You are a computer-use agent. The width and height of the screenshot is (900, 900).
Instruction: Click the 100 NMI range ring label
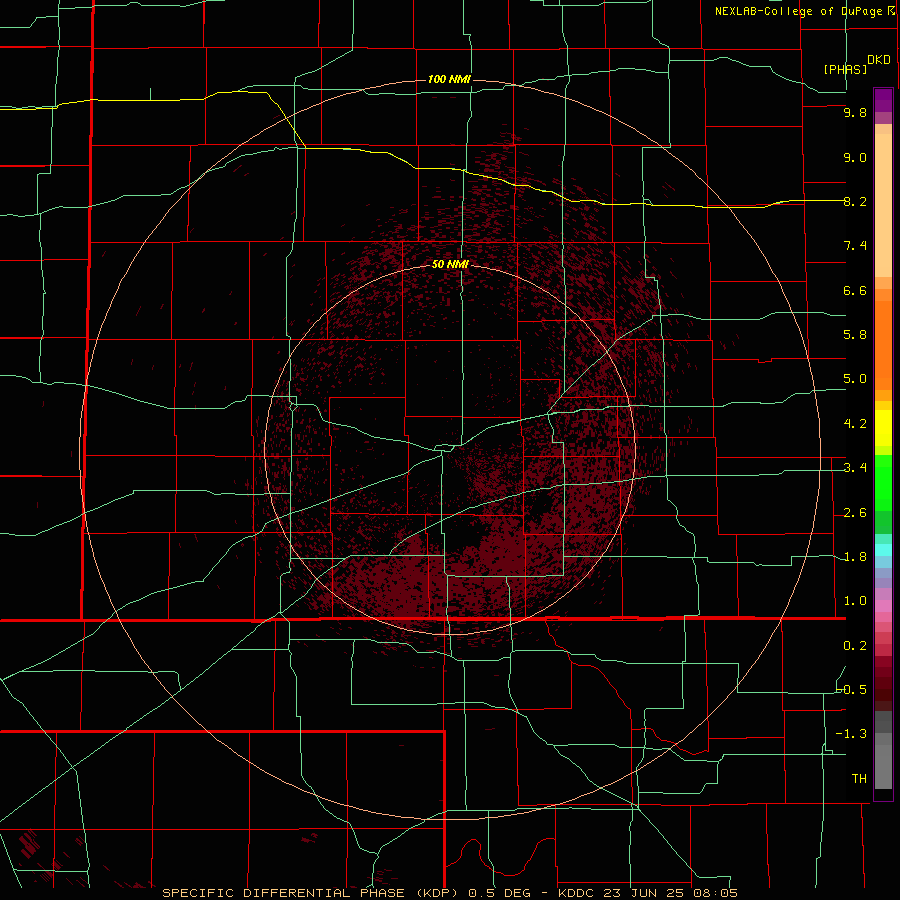(x=449, y=79)
